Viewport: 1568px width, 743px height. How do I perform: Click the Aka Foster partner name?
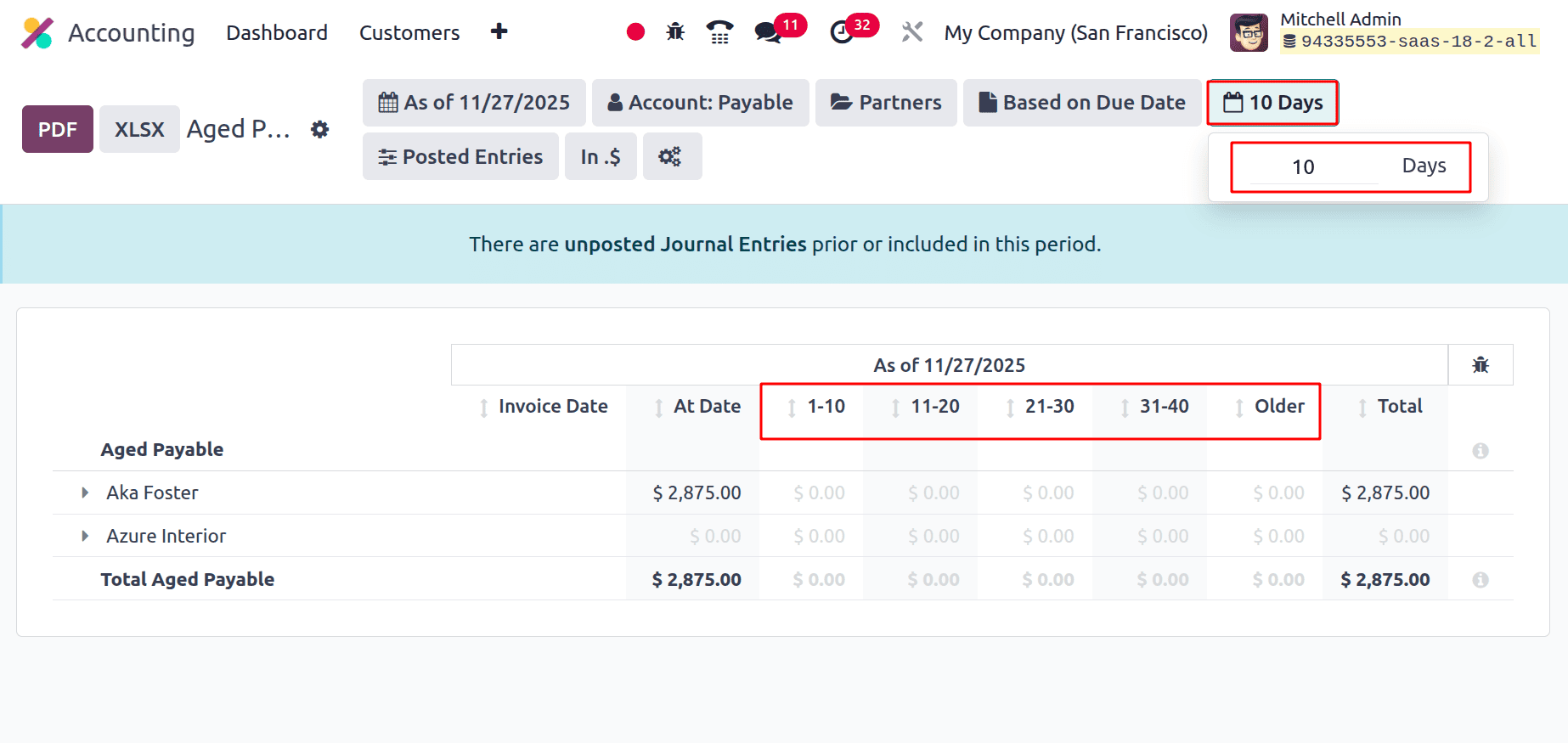[x=152, y=493]
